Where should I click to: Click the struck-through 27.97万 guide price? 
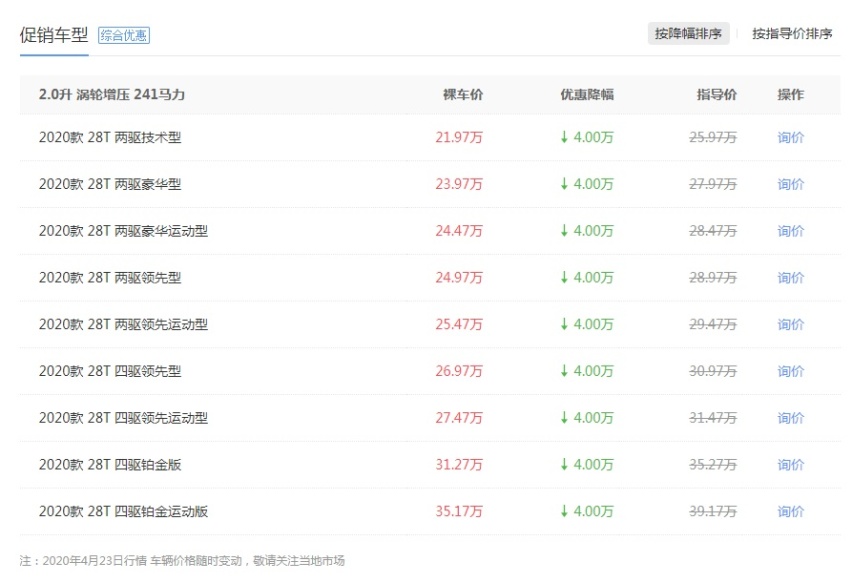(x=713, y=184)
